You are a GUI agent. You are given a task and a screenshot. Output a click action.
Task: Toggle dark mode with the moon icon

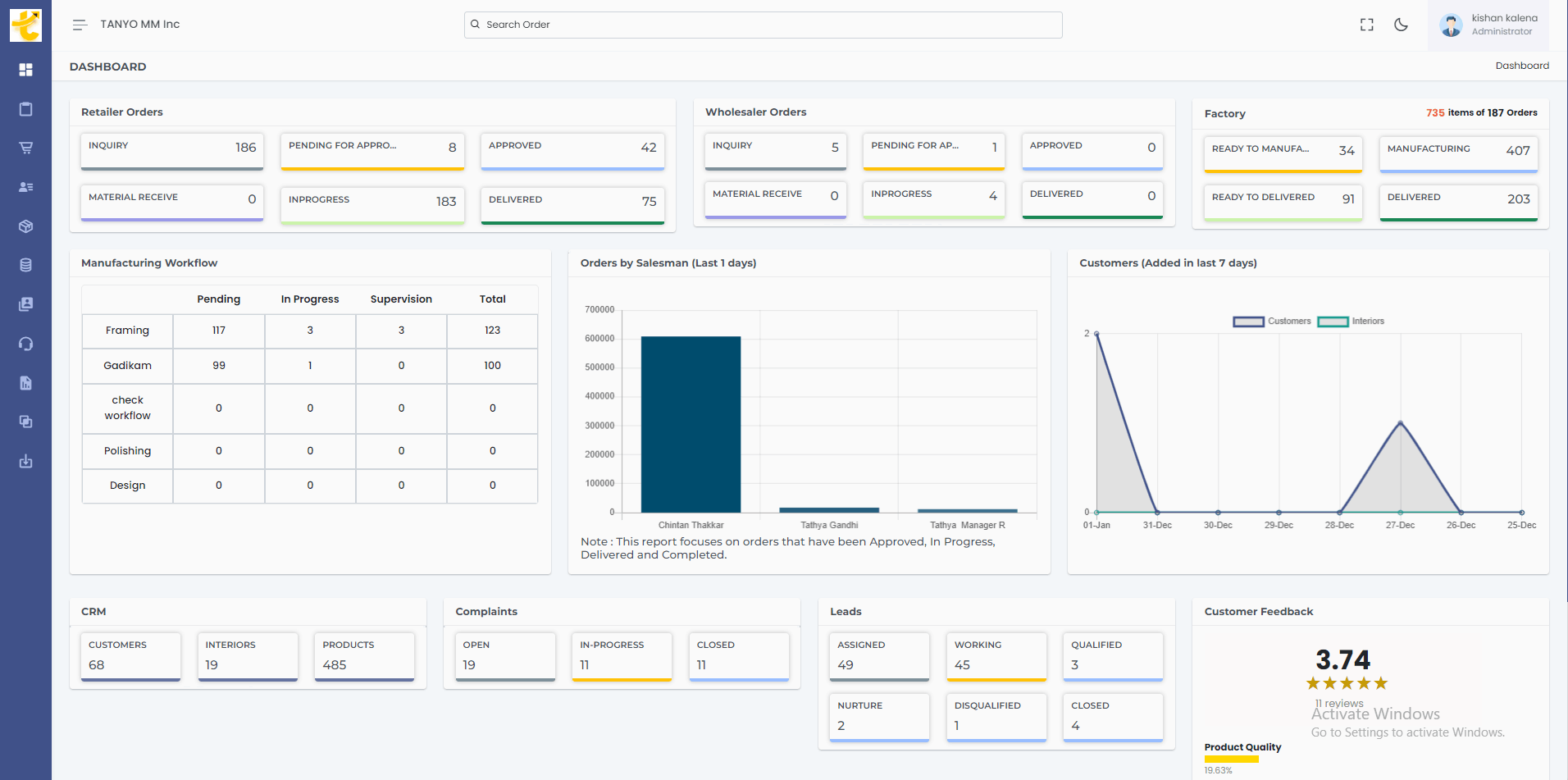click(1401, 25)
